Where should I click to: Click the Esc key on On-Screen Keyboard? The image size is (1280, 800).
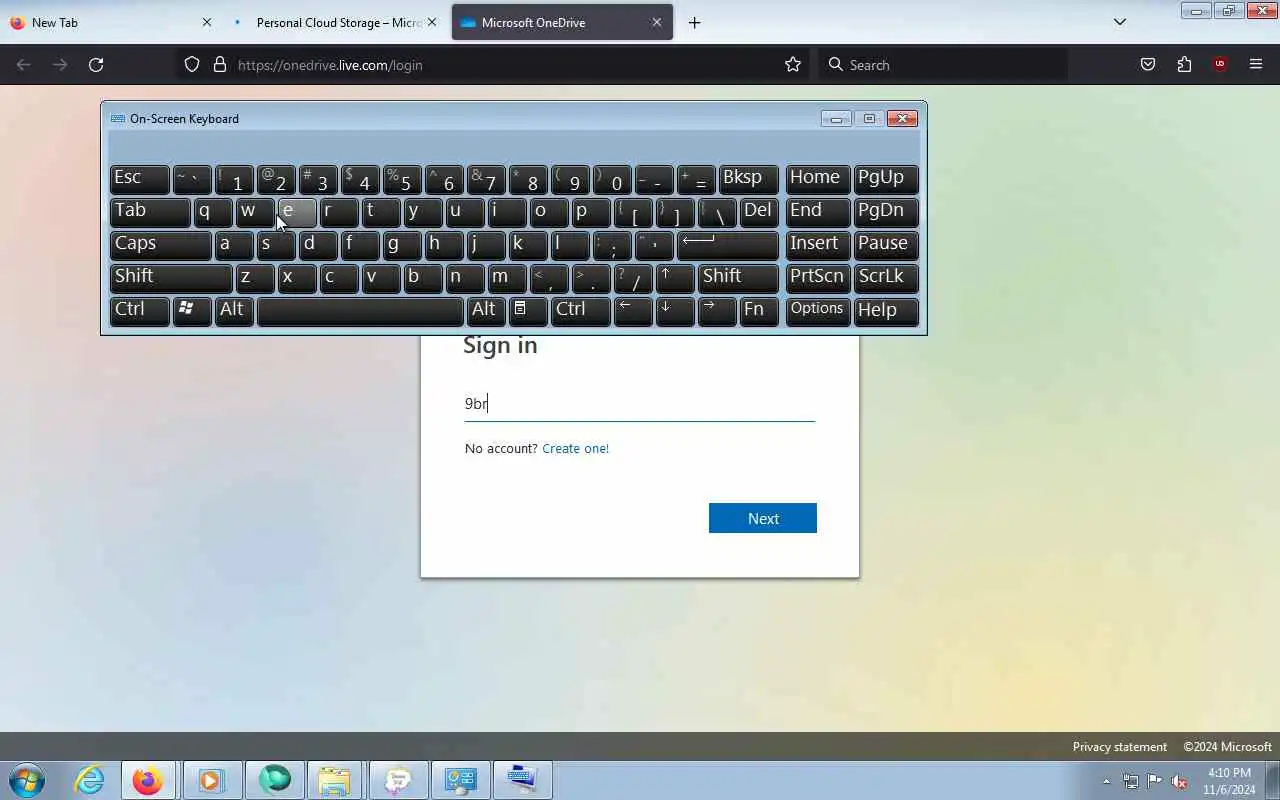coord(139,178)
